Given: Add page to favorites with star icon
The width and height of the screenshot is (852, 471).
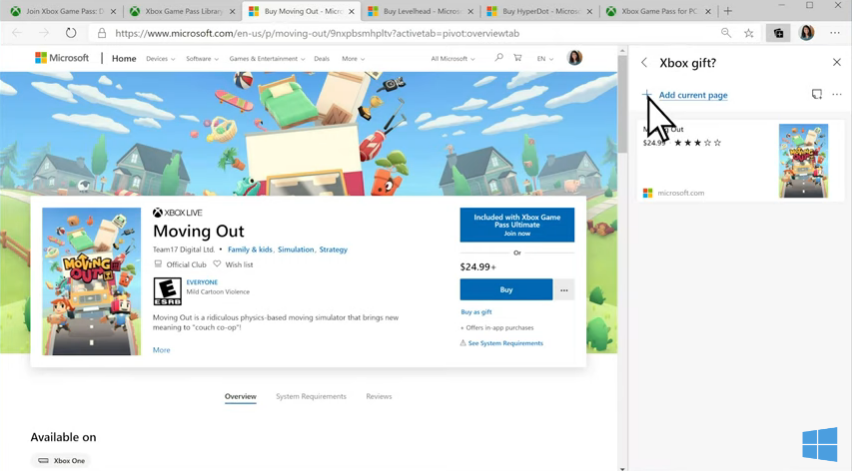Looking at the screenshot, I should 749,33.
